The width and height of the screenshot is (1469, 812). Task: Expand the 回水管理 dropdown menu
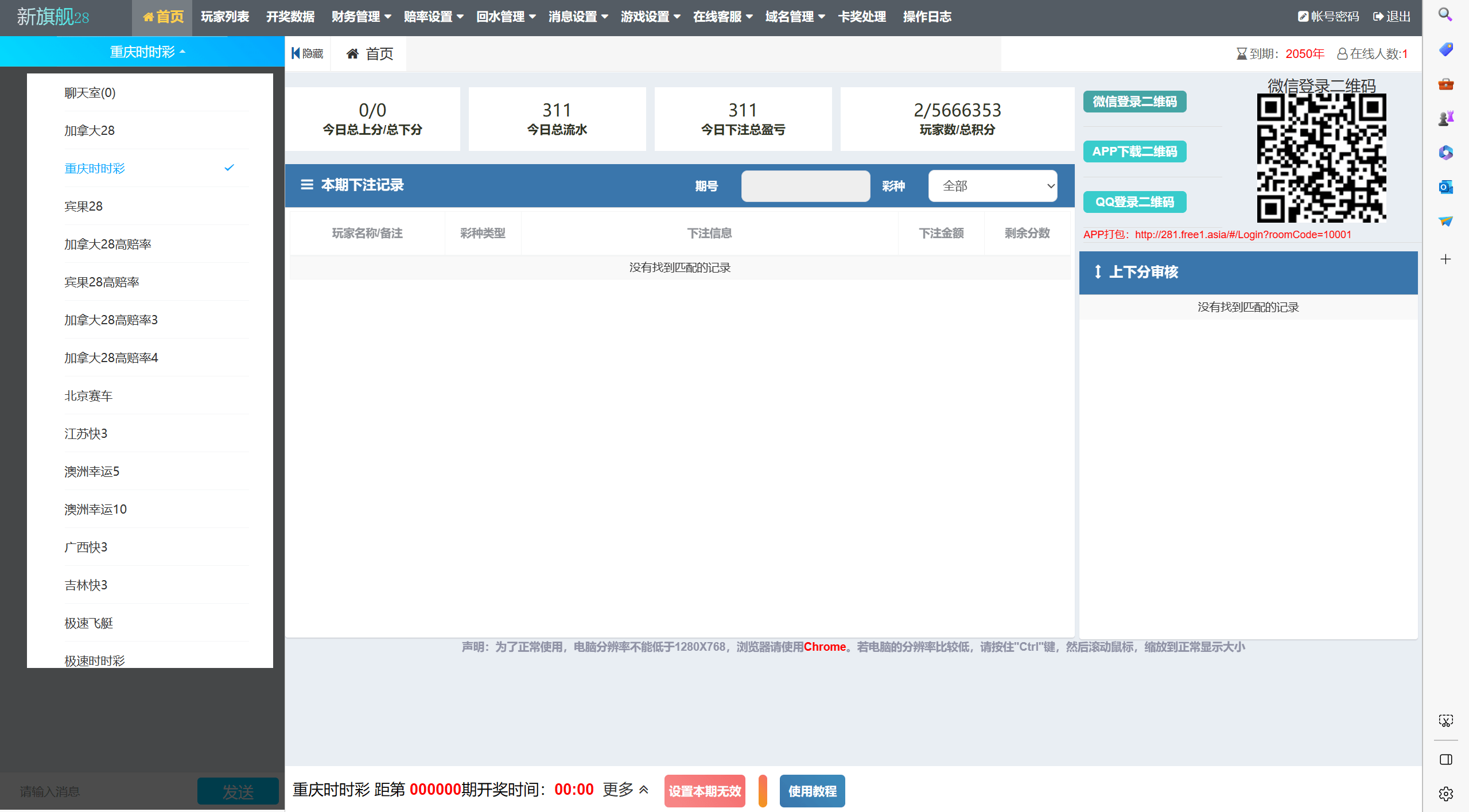tap(506, 17)
